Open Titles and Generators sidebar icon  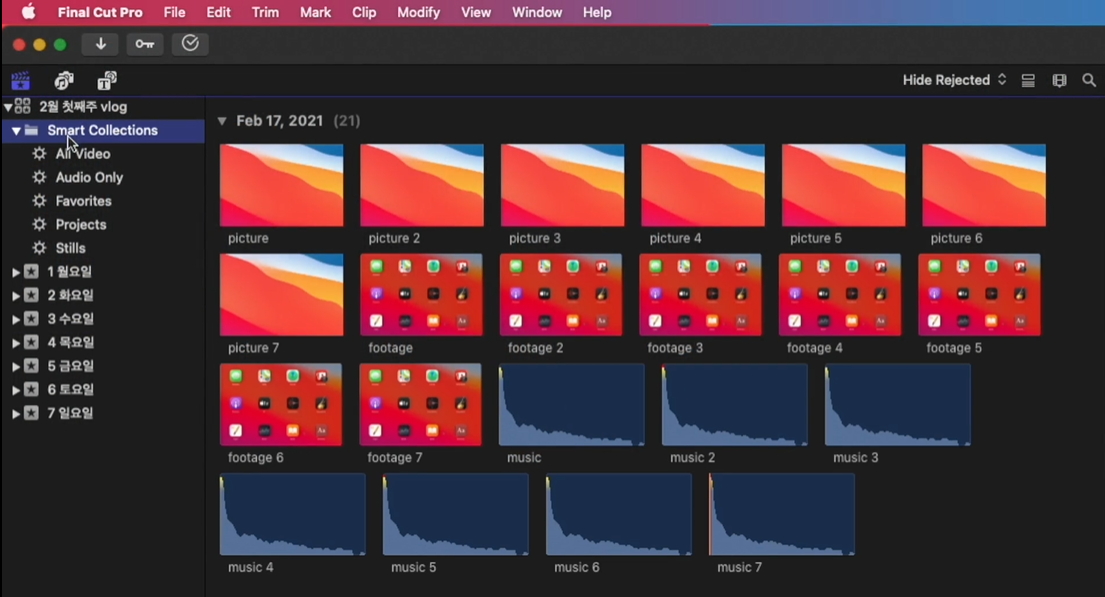107,80
